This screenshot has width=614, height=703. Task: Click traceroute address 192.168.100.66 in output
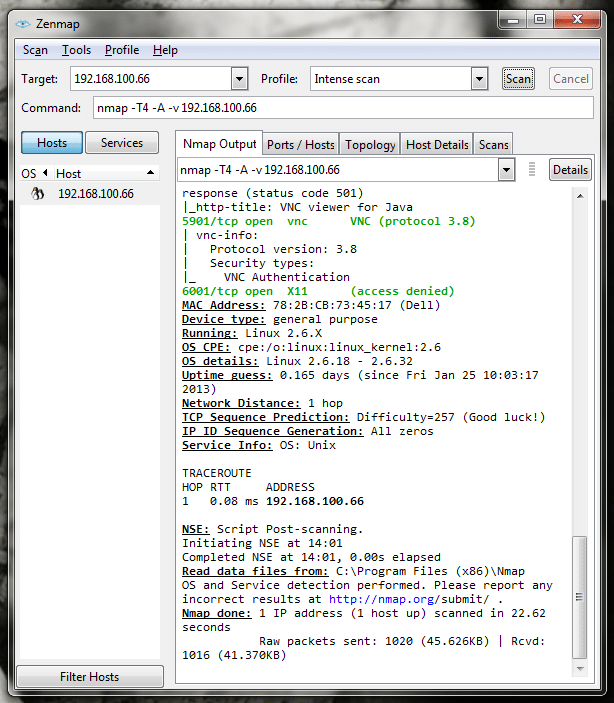point(315,501)
